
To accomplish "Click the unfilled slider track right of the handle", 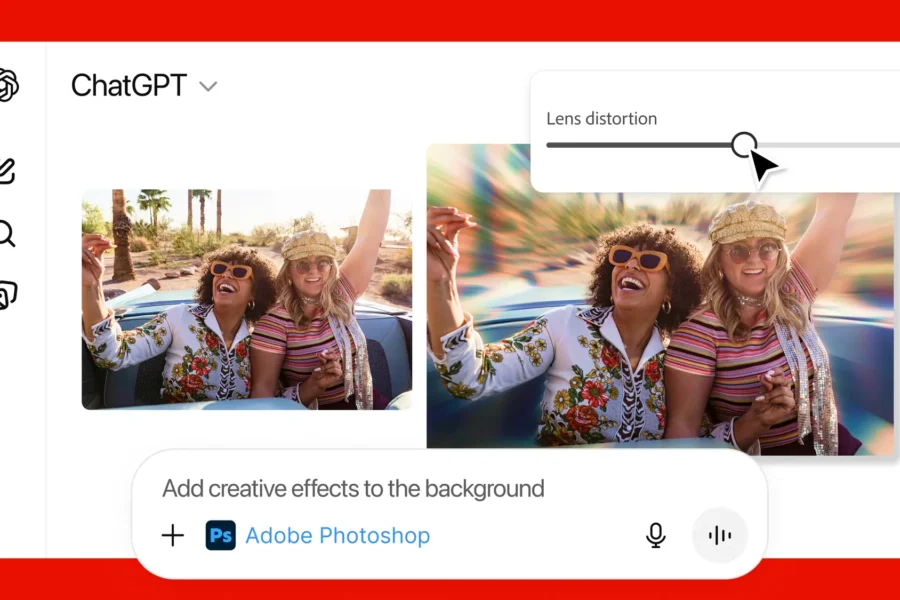I will click(x=840, y=145).
